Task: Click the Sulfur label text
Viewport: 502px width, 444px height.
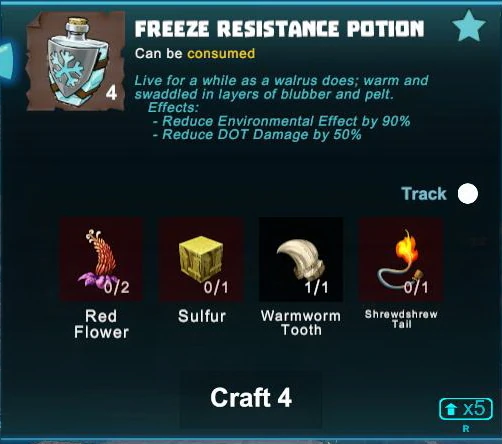Action: (202, 316)
